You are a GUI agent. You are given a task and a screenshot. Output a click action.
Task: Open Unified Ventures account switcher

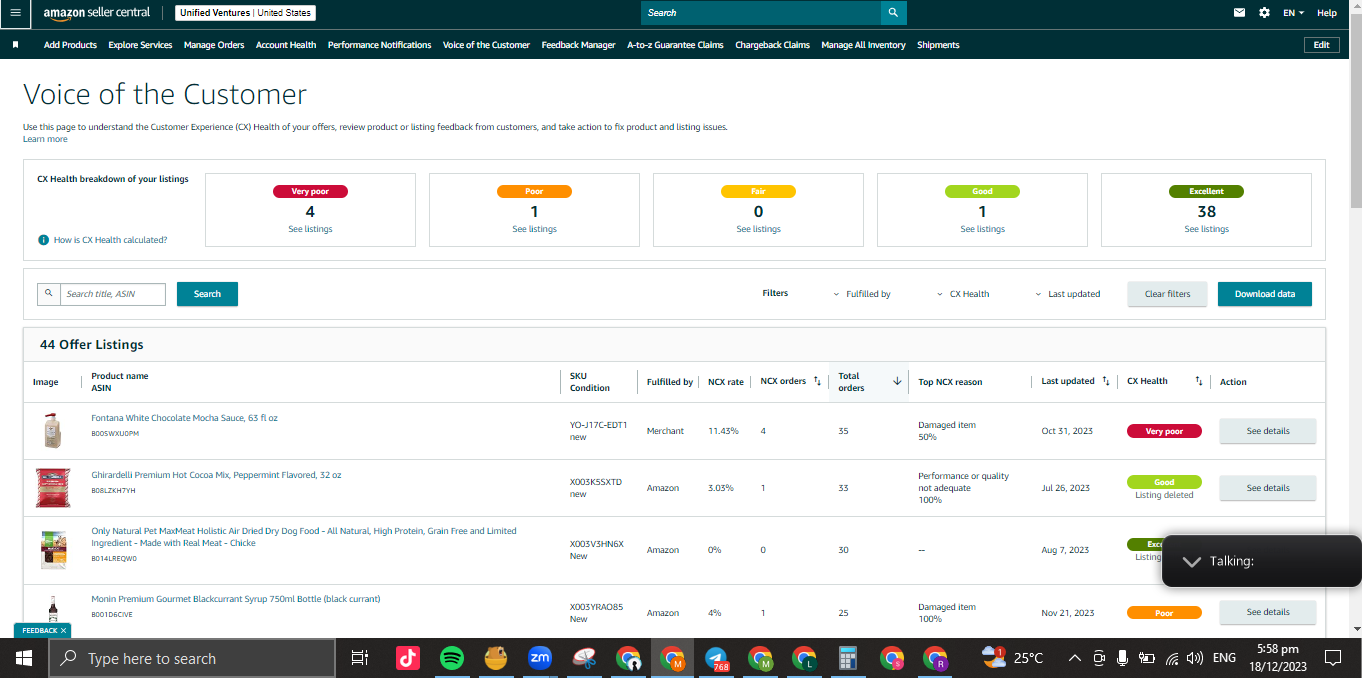point(246,13)
